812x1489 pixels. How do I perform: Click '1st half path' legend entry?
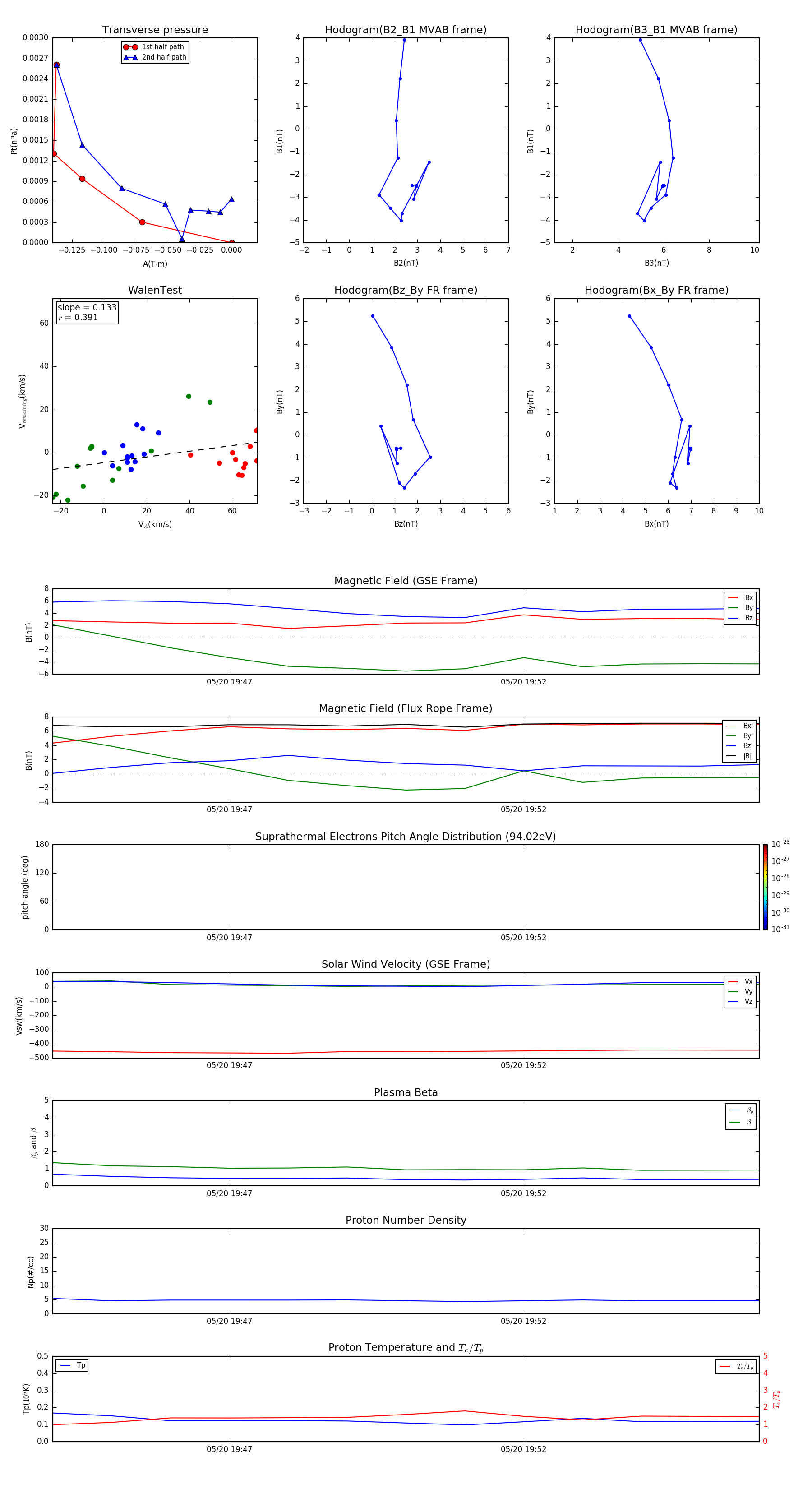tap(154, 47)
